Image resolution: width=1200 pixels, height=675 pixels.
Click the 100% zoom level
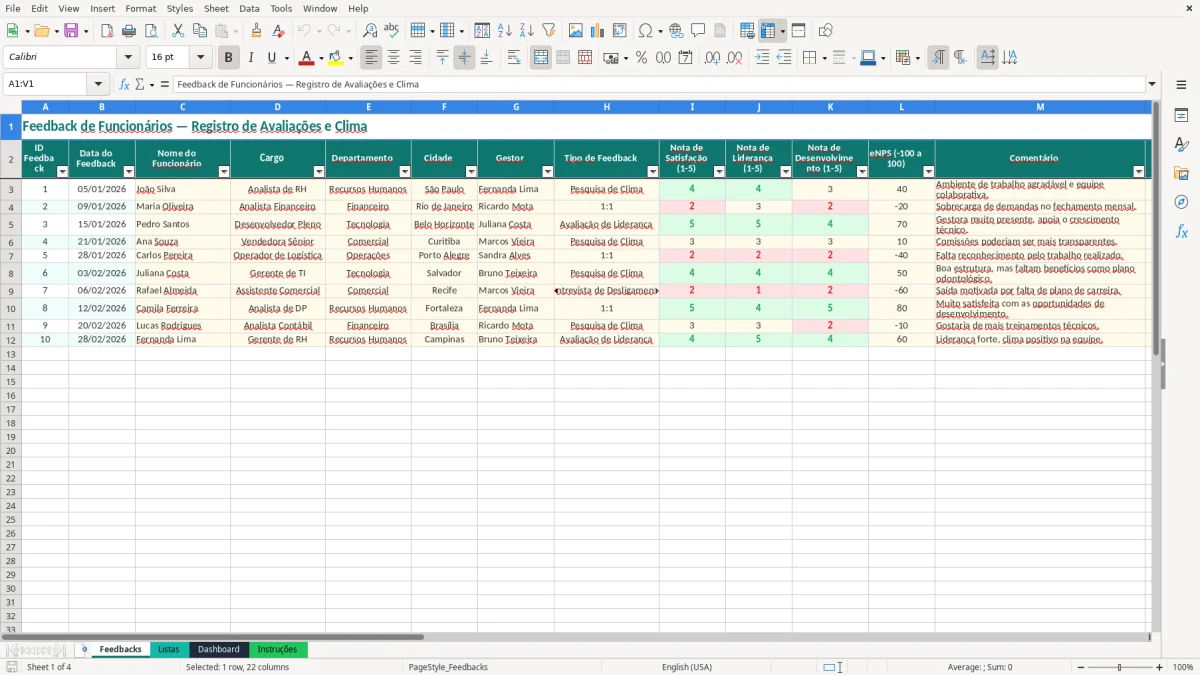pos(1183,667)
